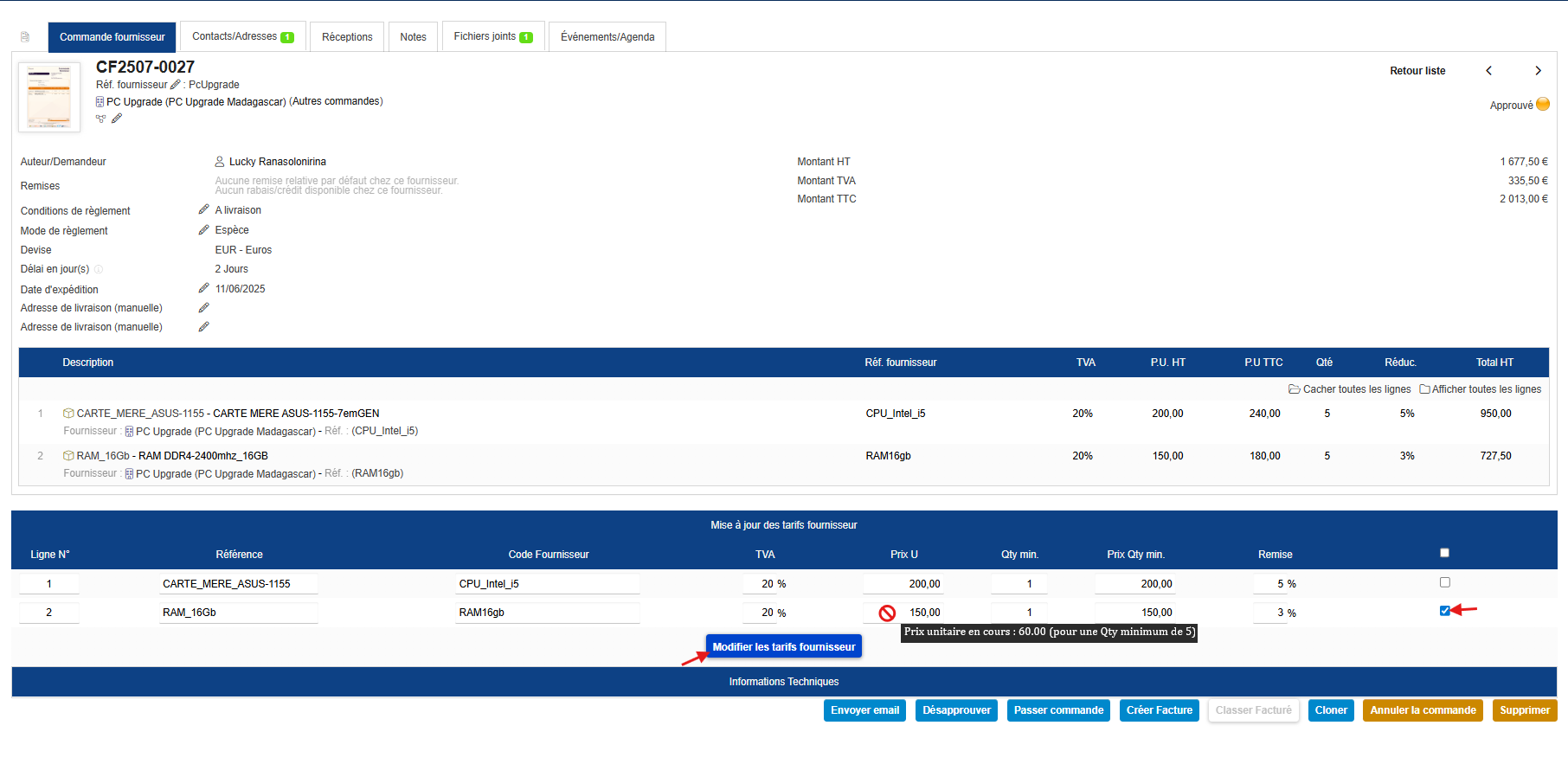Open the Fichiers joints tab
This screenshot has width=1568, height=764.
492,36
